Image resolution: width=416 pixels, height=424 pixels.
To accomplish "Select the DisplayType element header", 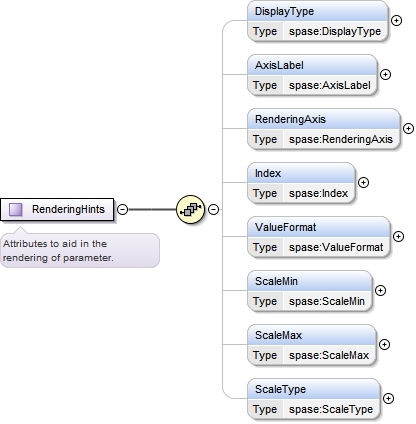I will 318,11.
